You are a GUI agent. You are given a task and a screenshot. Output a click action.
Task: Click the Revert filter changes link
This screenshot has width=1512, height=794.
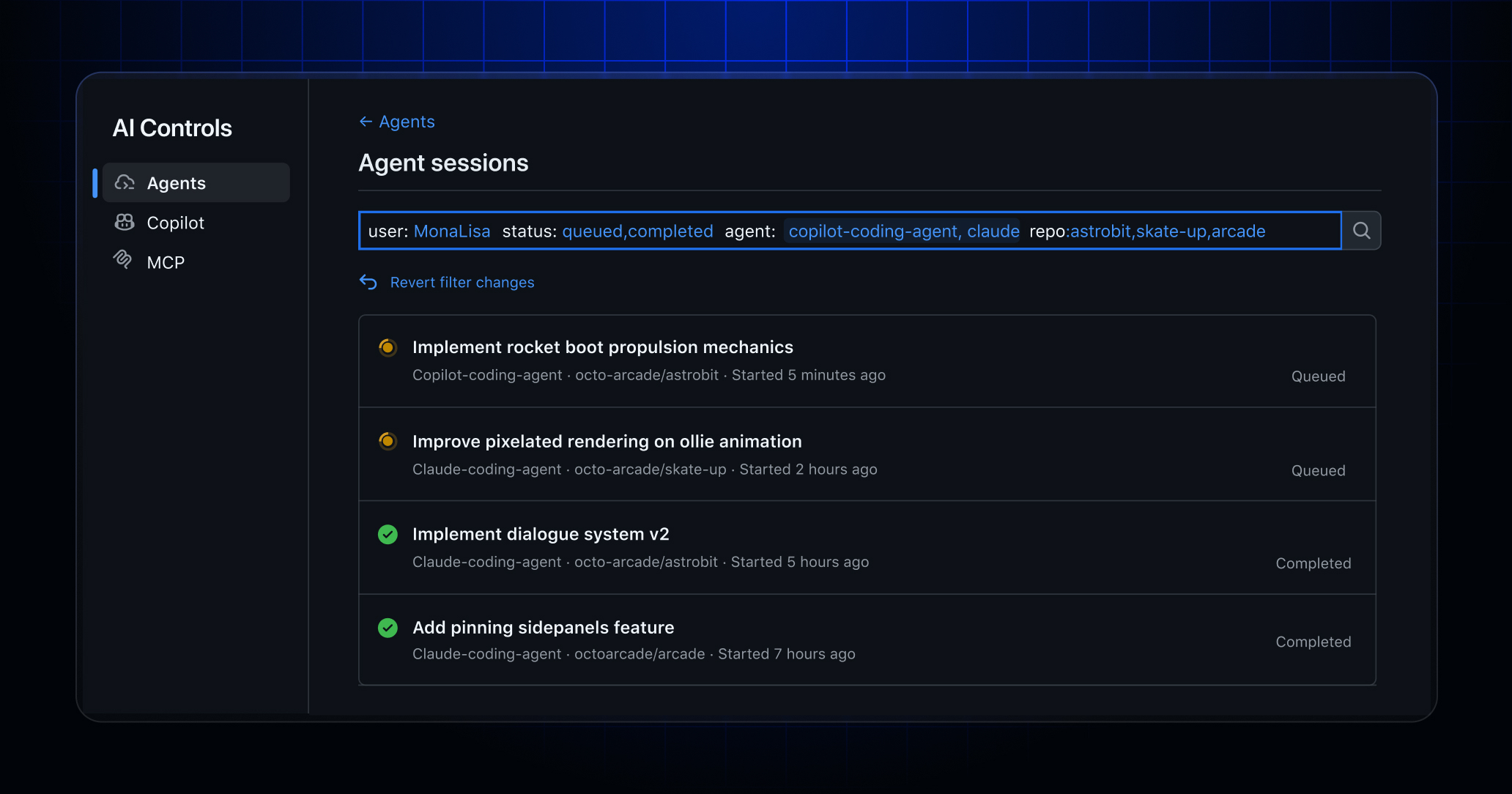[462, 282]
